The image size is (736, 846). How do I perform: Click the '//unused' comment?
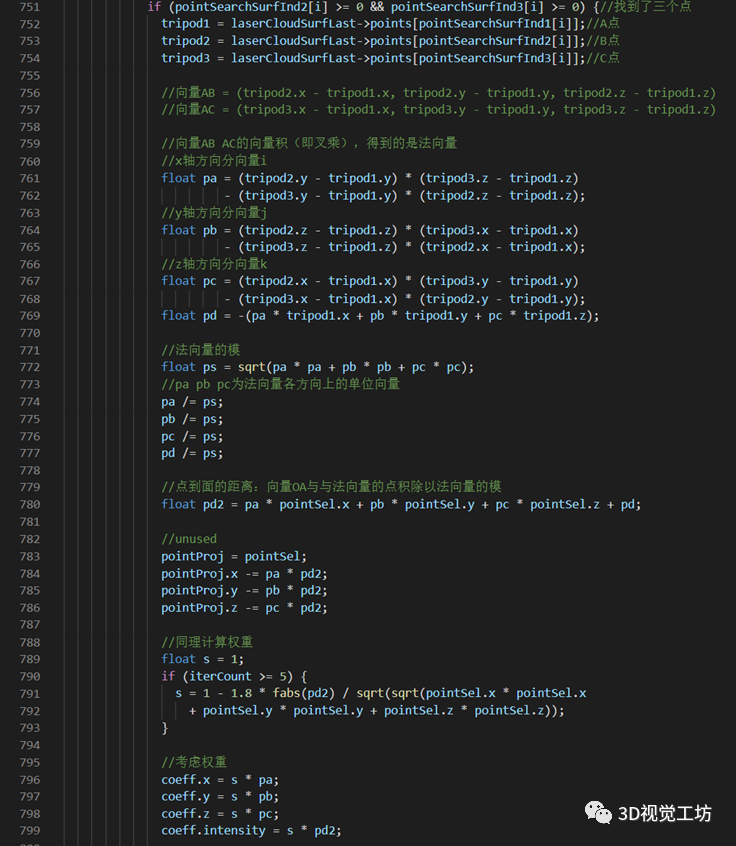pos(189,539)
